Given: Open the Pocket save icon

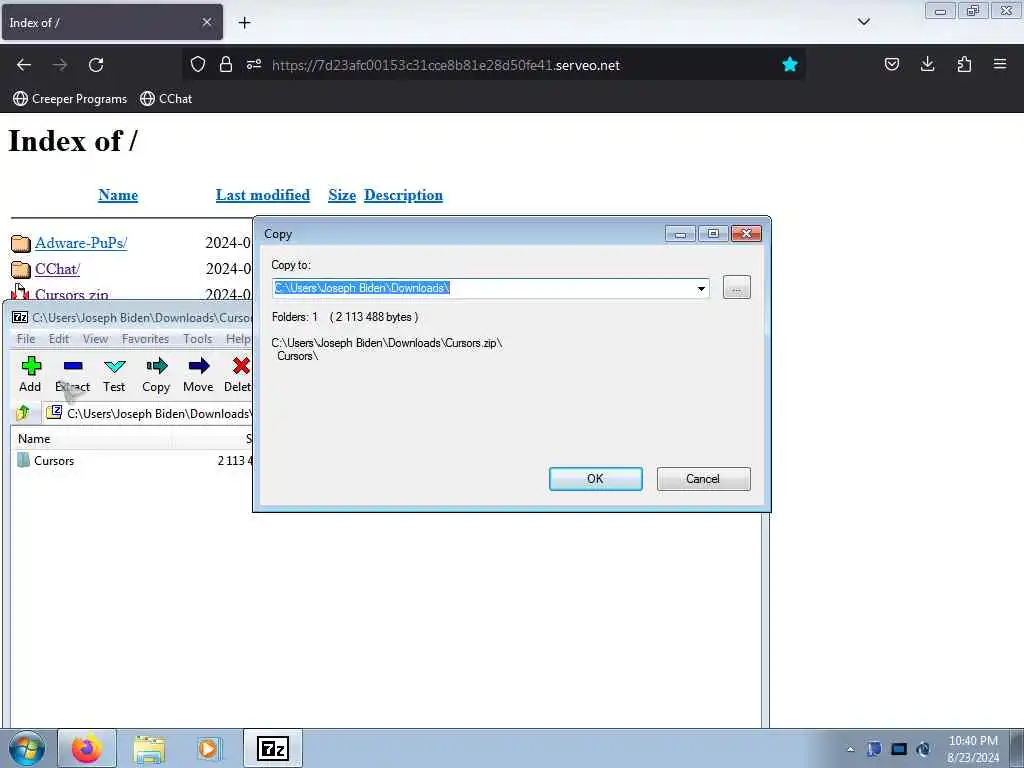Looking at the screenshot, I should (891, 64).
